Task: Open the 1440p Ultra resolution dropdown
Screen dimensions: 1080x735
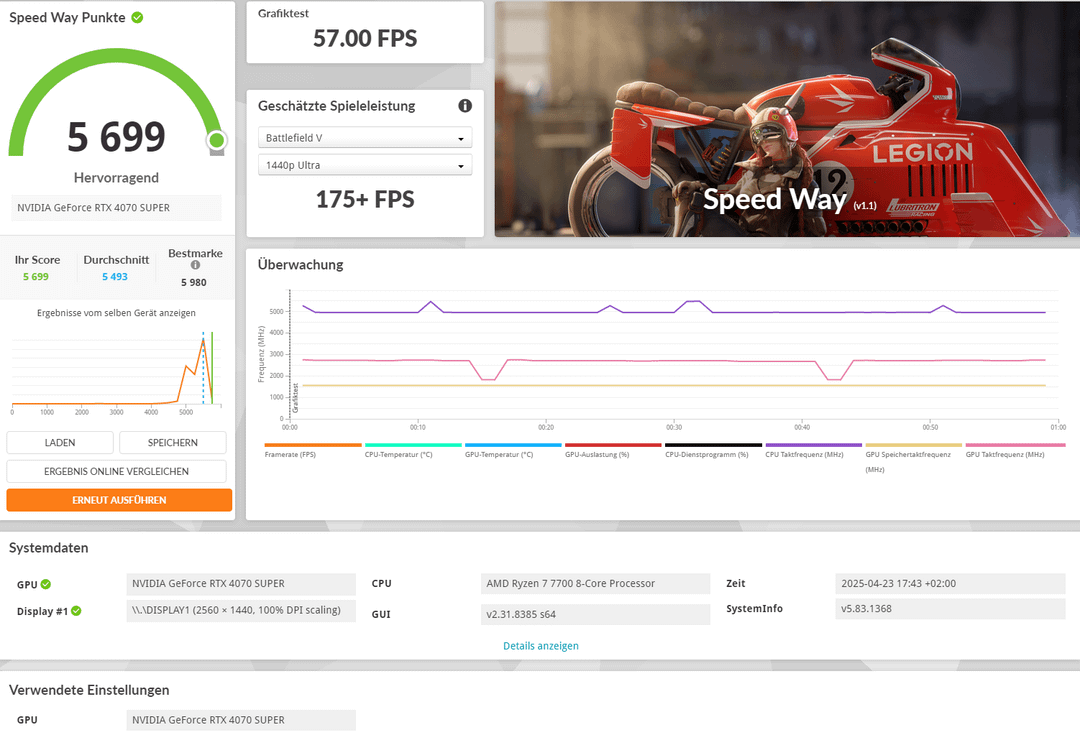Action: pos(365,165)
